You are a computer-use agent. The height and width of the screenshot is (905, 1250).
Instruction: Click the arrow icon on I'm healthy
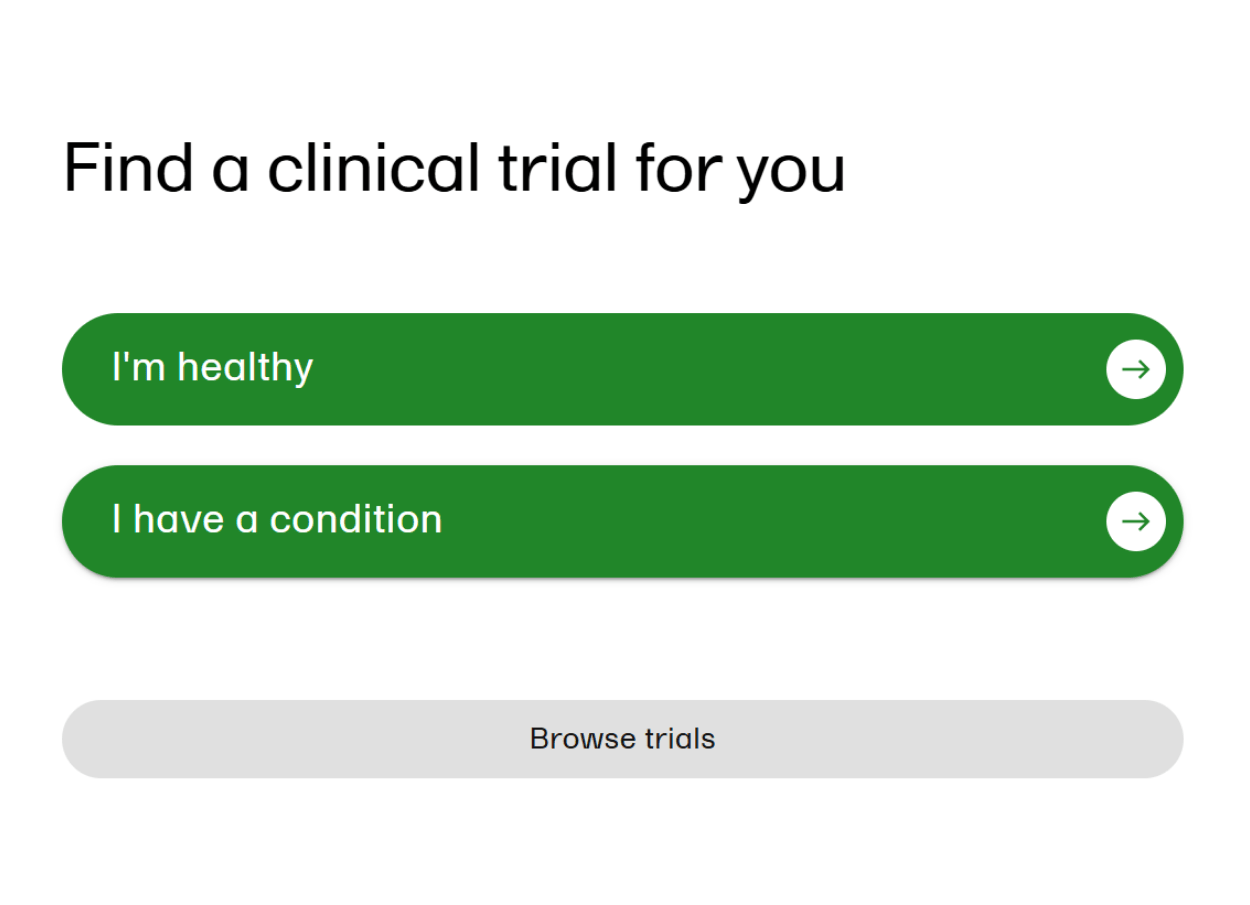coord(1135,369)
